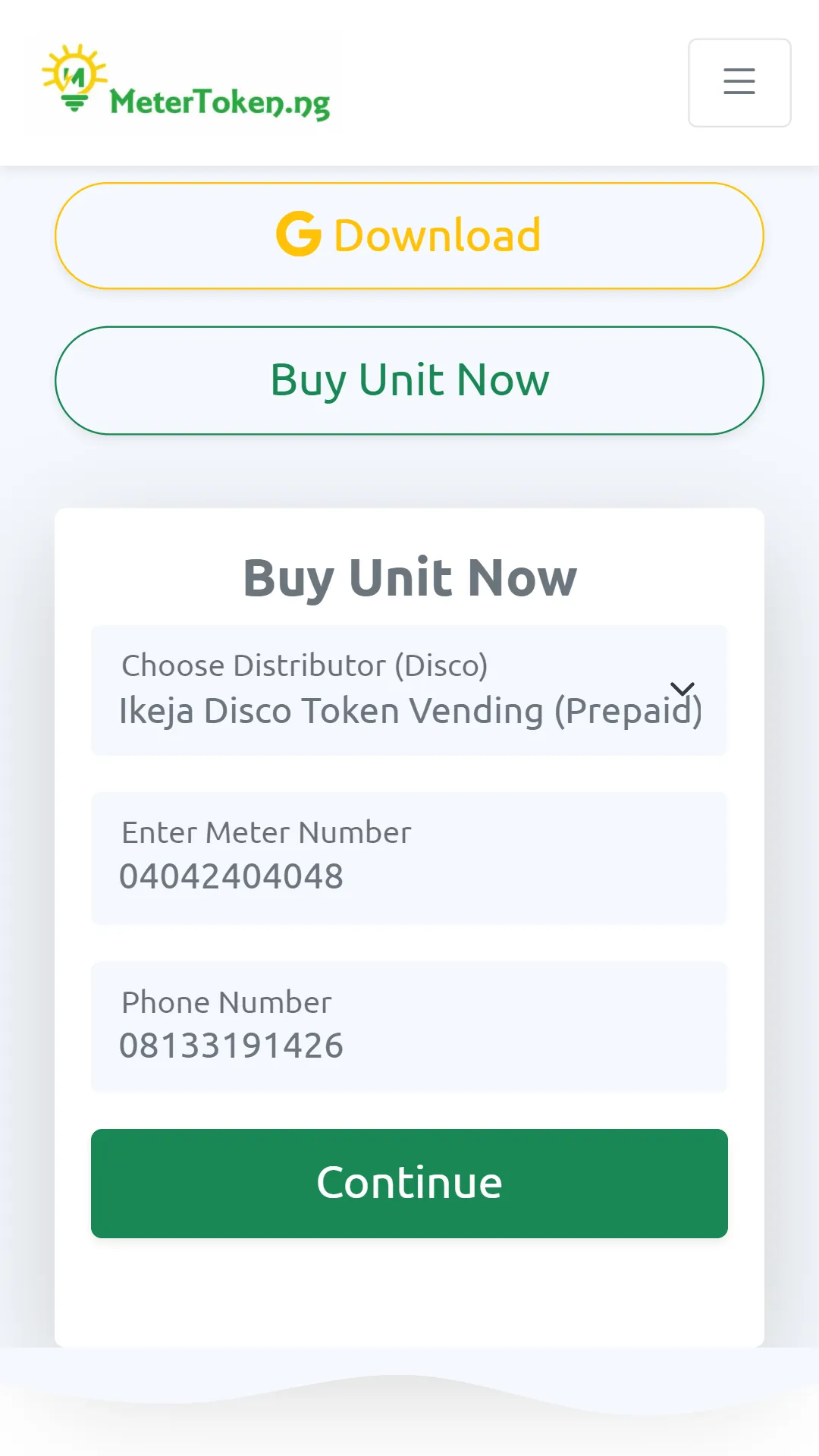Click the gap between Download and Buy buttons
The height and width of the screenshot is (1456, 819).
[409, 308]
